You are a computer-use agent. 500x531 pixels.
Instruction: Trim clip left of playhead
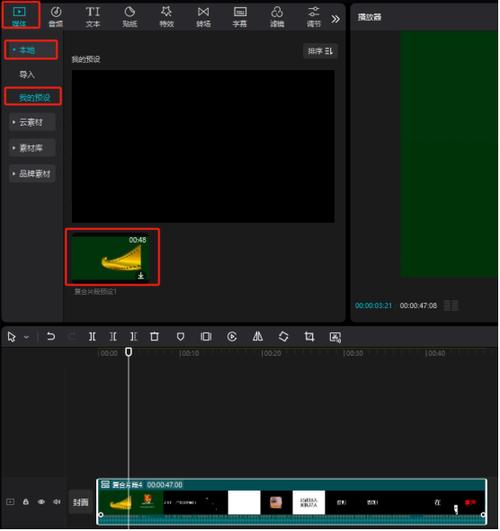113,337
